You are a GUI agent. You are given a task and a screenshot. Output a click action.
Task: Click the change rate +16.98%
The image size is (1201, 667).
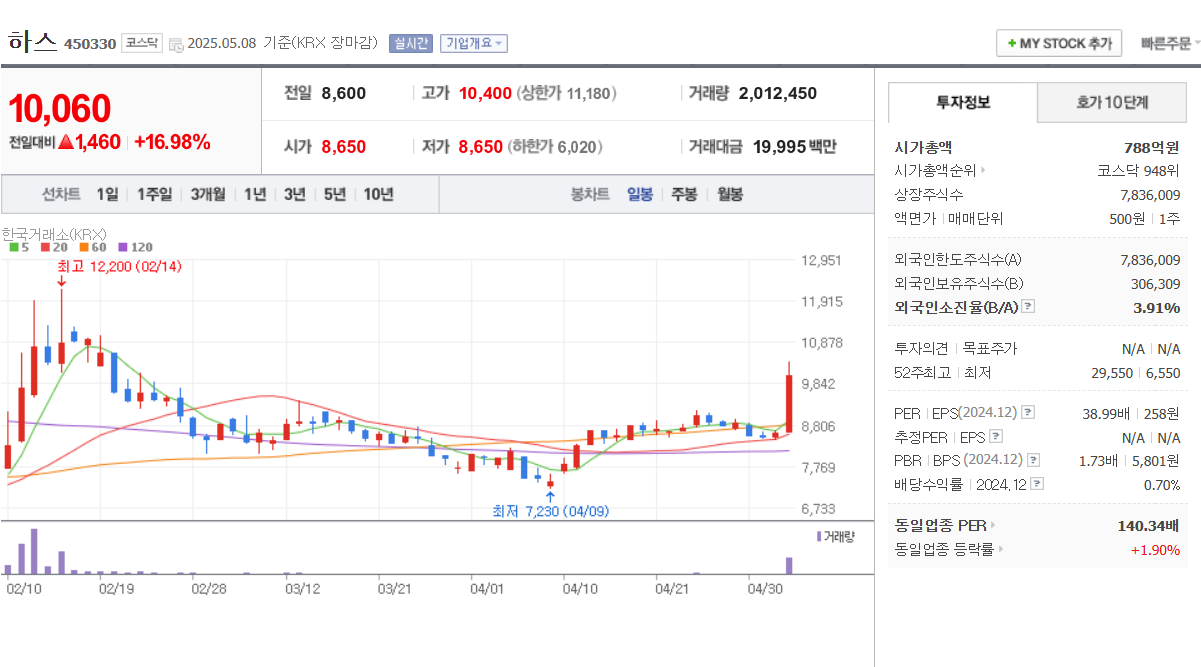click(x=172, y=142)
